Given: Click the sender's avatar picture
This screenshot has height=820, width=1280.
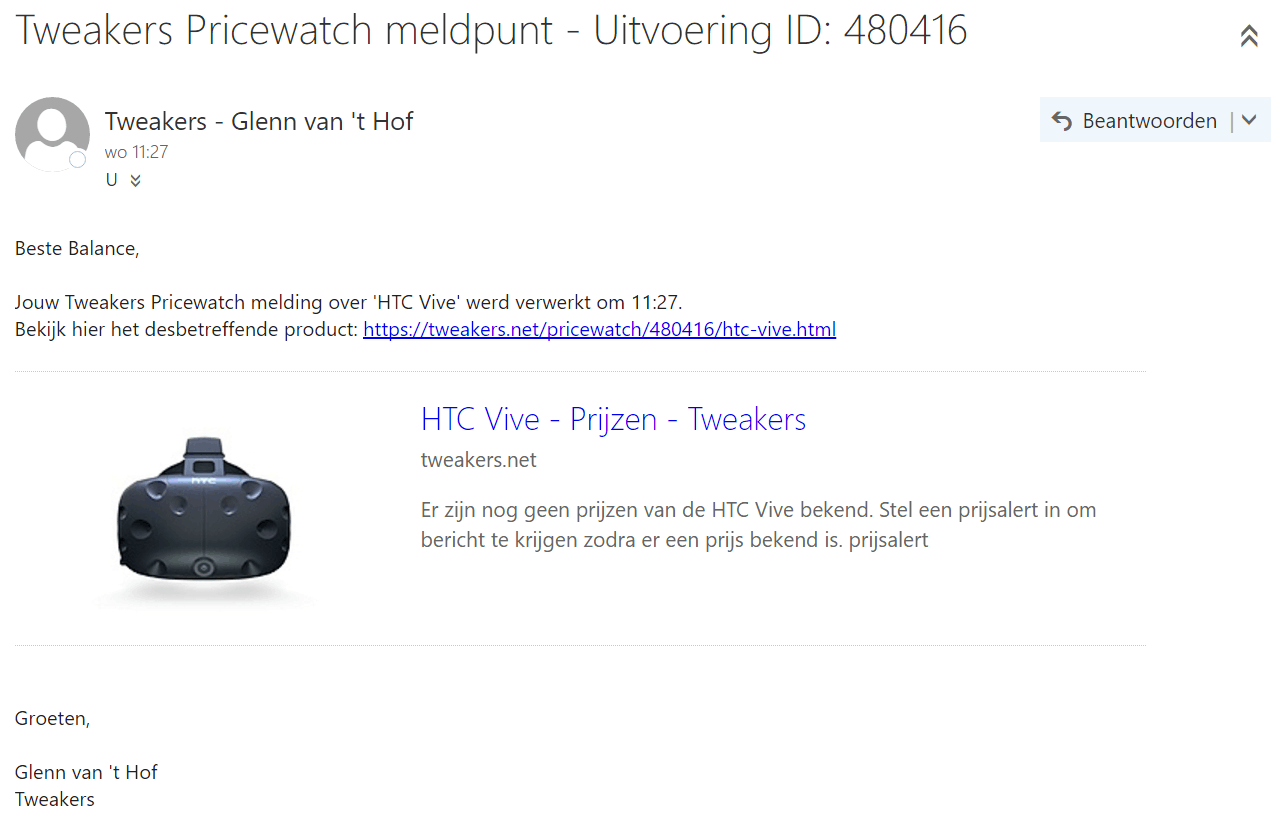Looking at the screenshot, I should (x=52, y=134).
